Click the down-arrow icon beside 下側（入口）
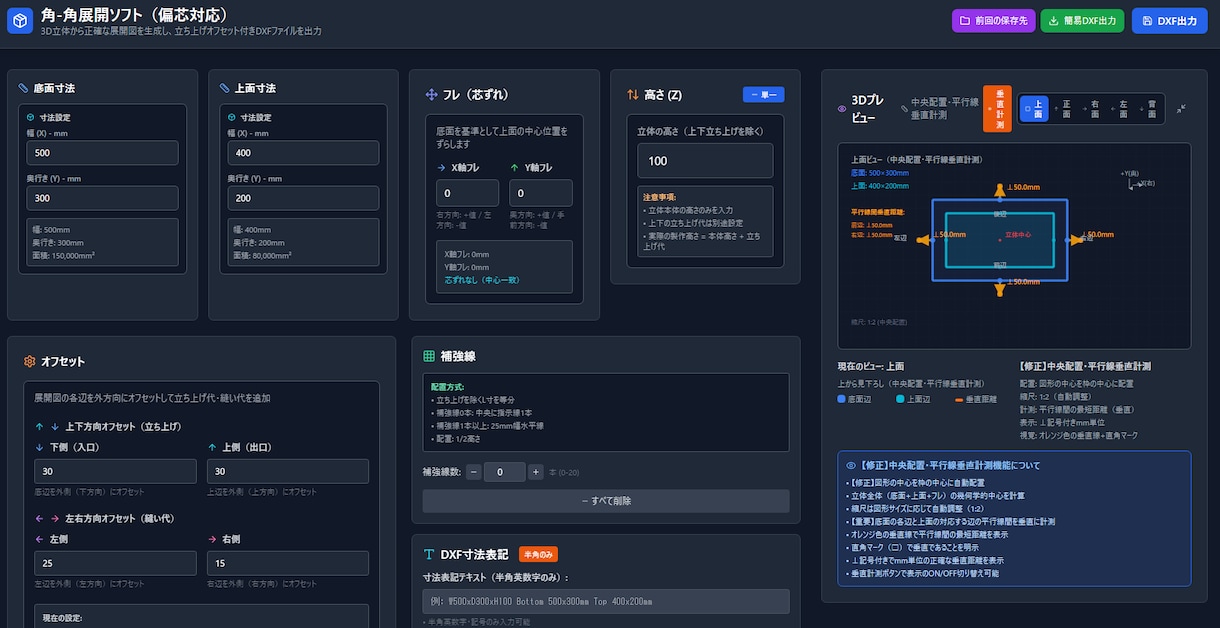This screenshot has height=628, width=1220. [x=39, y=447]
